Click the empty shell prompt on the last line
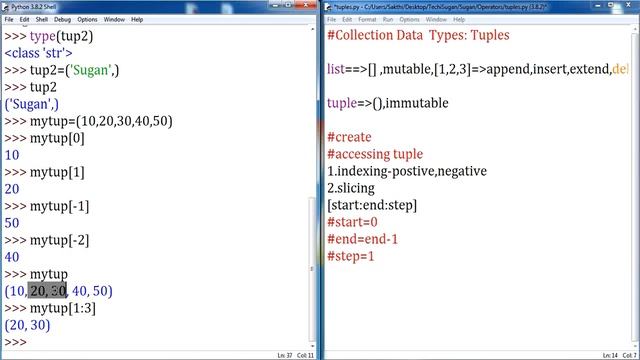The width and height of the screenshot is (640, 360). coord(16,342)
